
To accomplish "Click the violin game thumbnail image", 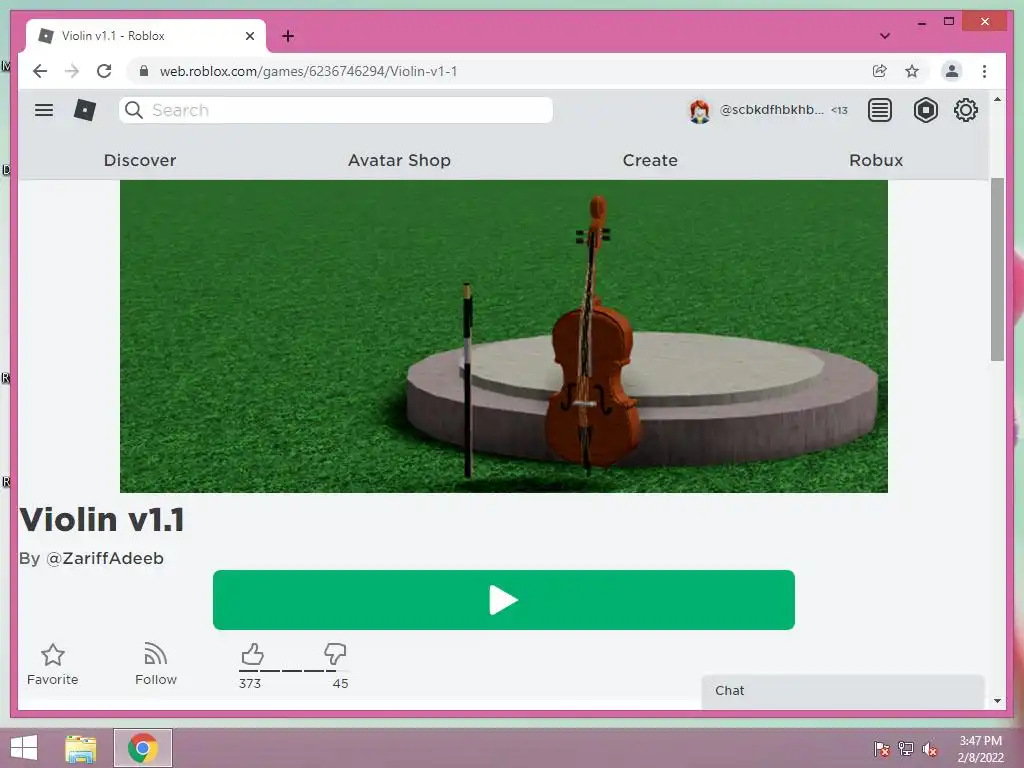I will point(504,336).
